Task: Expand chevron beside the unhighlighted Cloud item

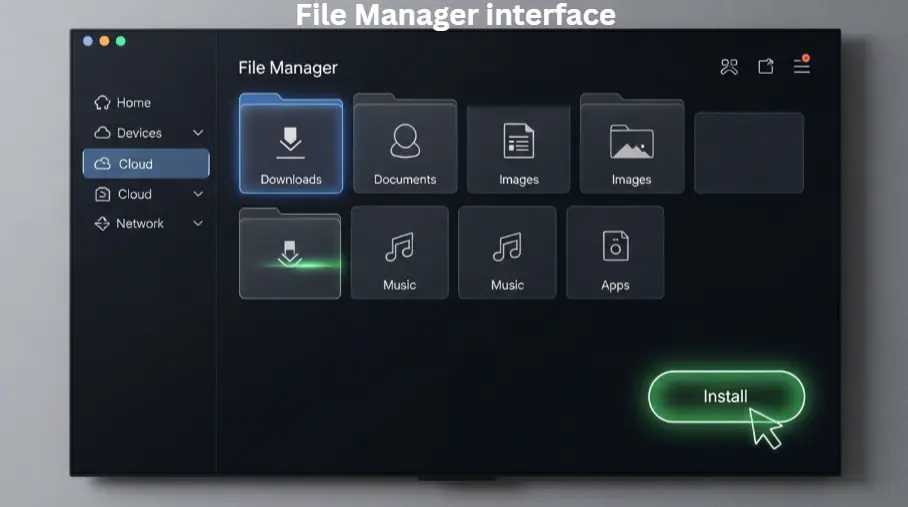Action: (198, 194)
